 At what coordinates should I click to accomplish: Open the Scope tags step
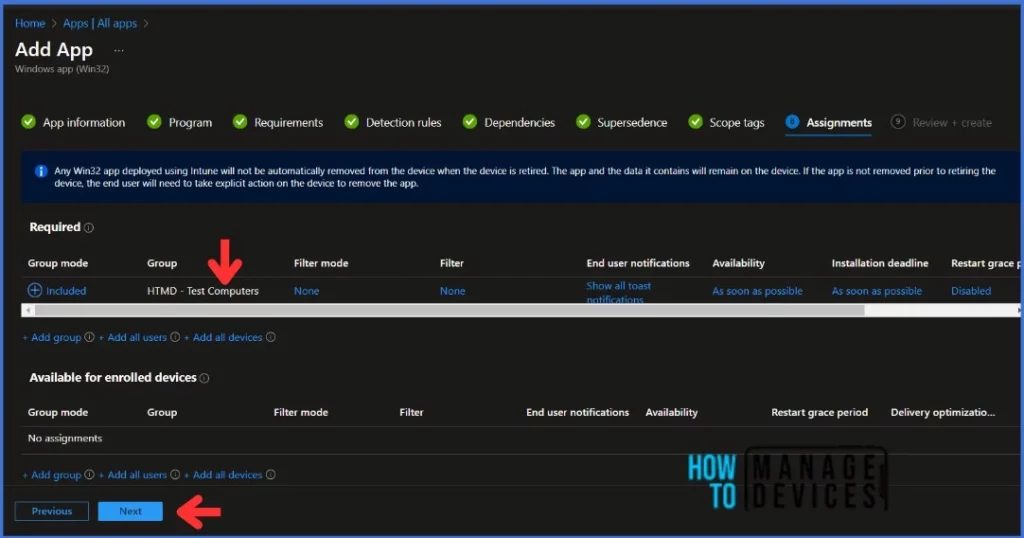click(726, 122)
